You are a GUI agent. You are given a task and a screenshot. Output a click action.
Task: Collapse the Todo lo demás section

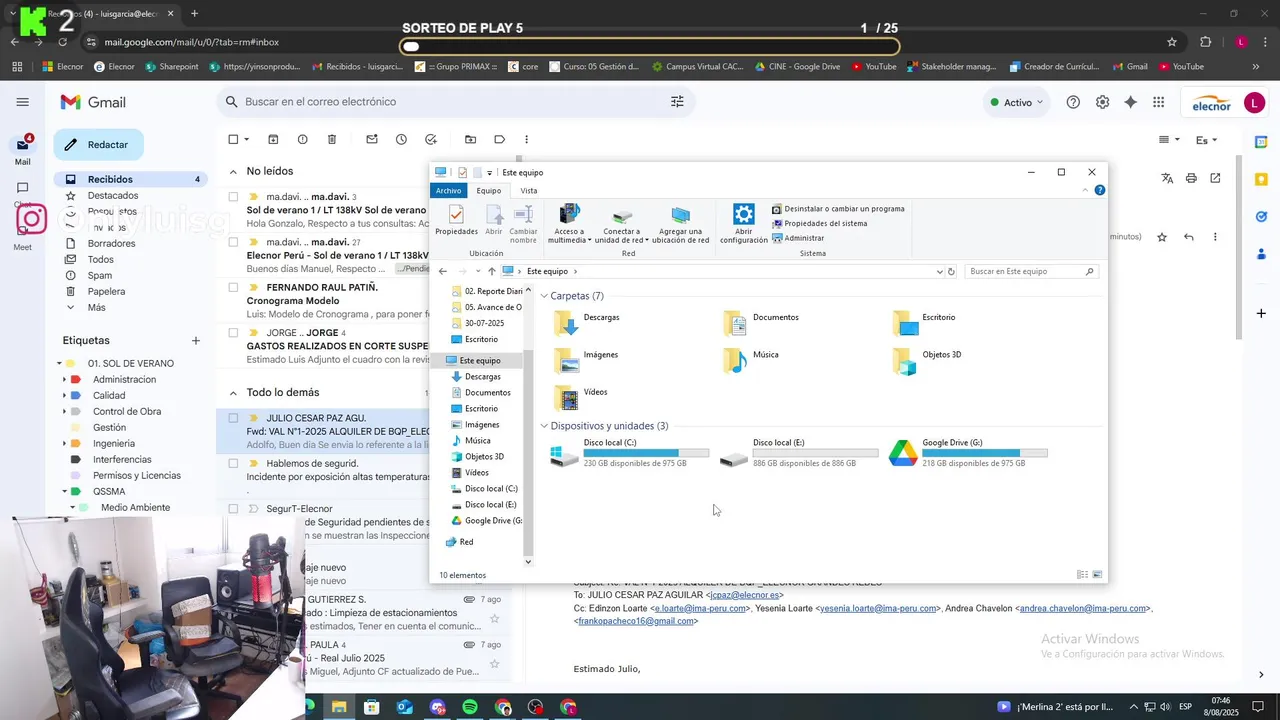[x=233, y=393]
